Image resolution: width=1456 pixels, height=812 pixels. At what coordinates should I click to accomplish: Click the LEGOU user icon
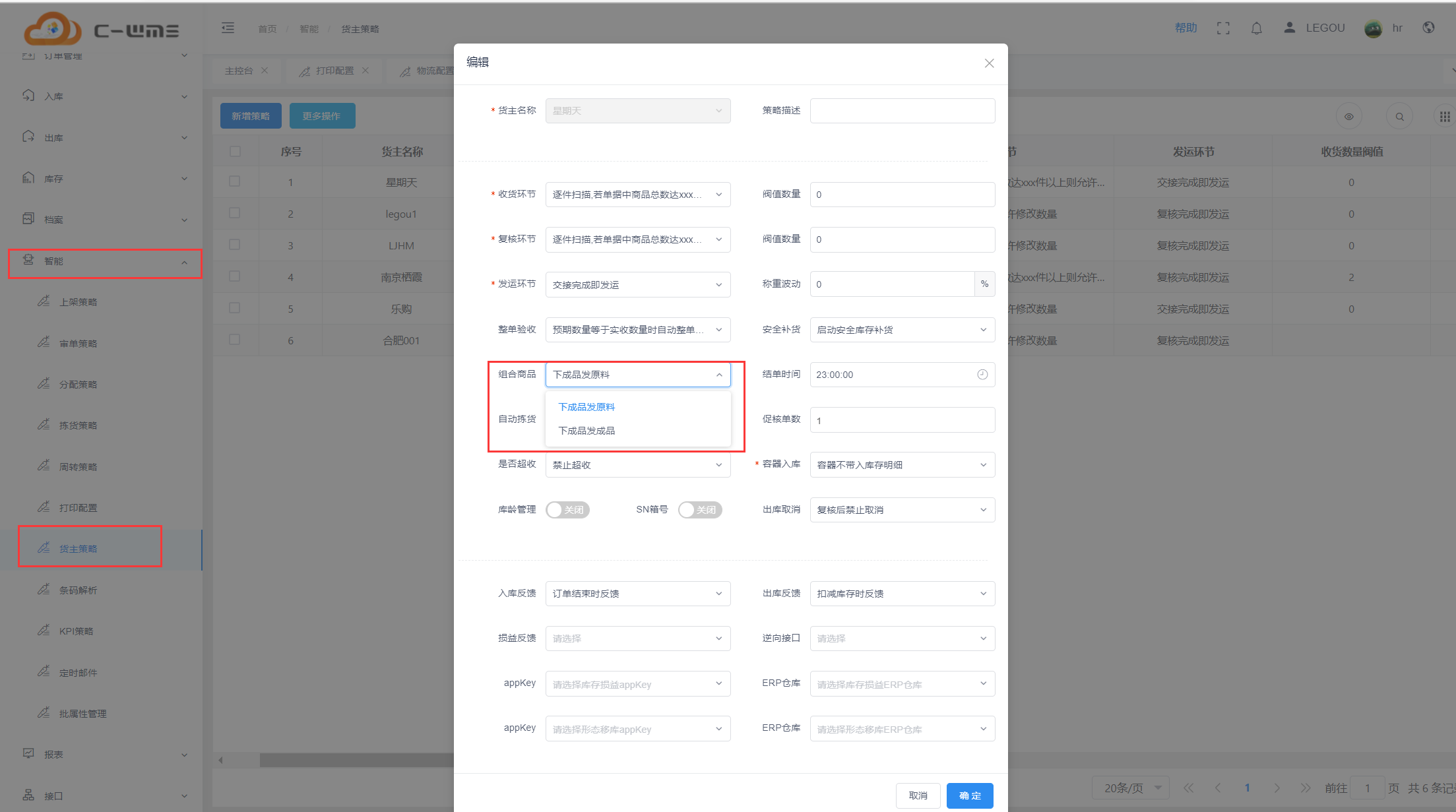1289,27
